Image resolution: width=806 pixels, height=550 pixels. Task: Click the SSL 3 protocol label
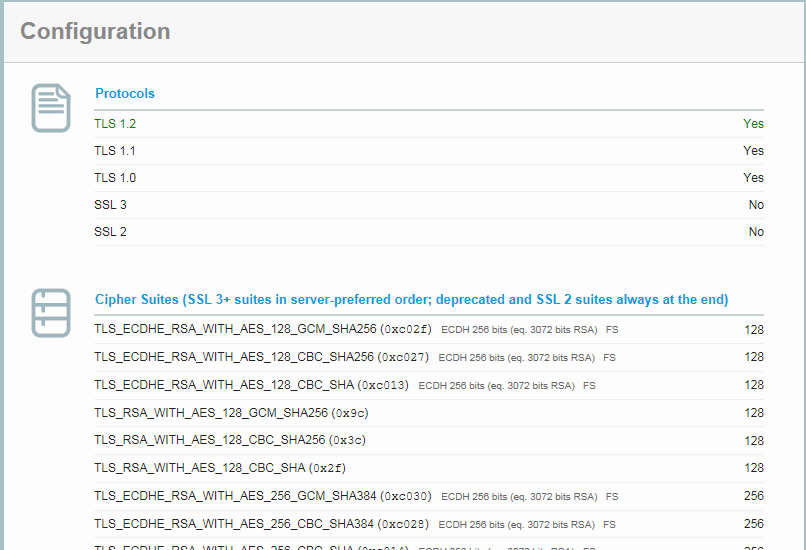coord(110,205)
